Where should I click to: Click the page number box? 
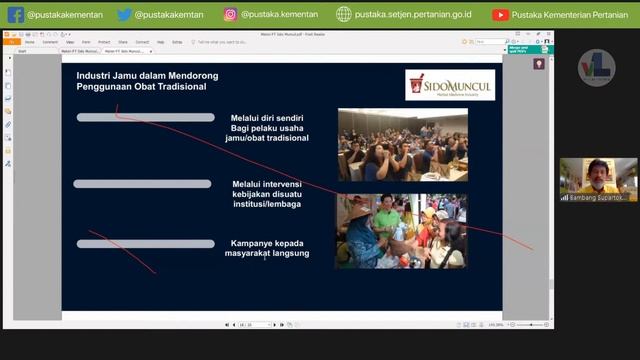[x=255, y=325]
